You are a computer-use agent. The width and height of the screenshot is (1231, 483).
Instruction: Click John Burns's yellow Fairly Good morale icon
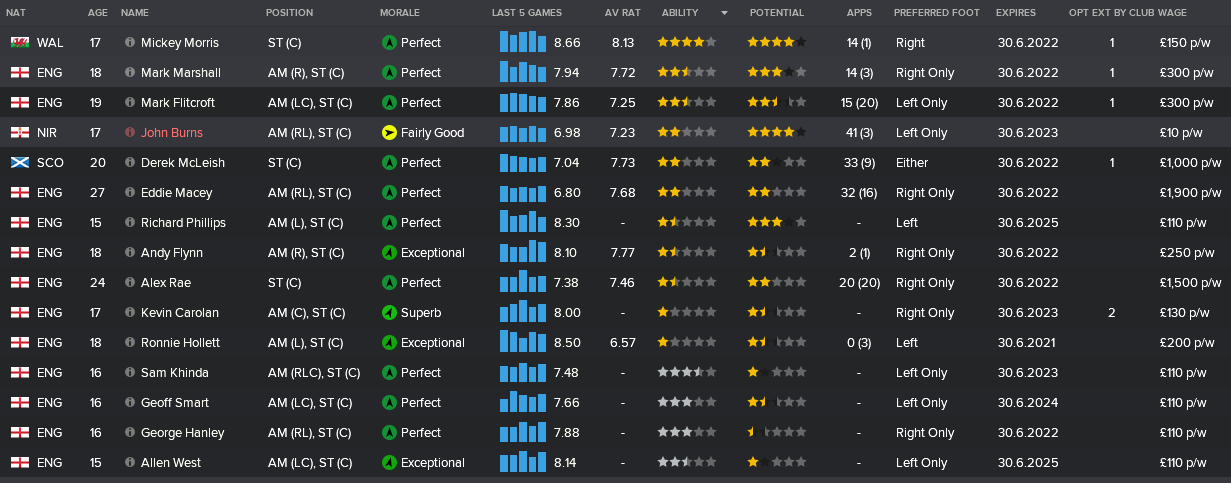click(x=389, y=133)
